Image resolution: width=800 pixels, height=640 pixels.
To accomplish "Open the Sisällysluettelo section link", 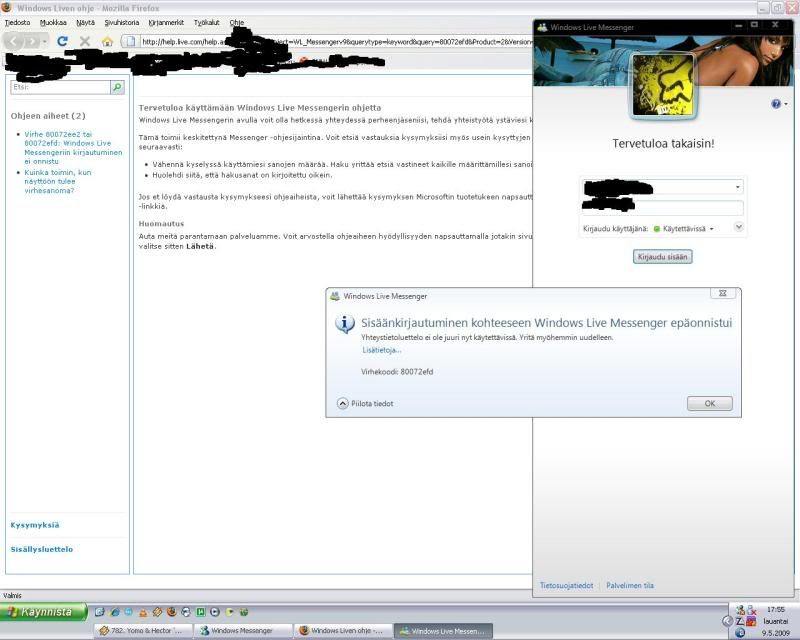I will 42,549.
